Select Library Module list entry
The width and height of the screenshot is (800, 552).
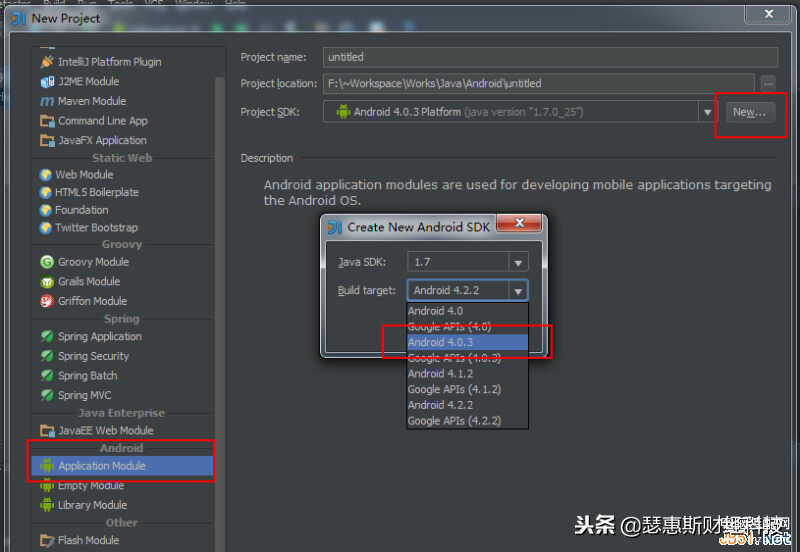coord(122,505)
